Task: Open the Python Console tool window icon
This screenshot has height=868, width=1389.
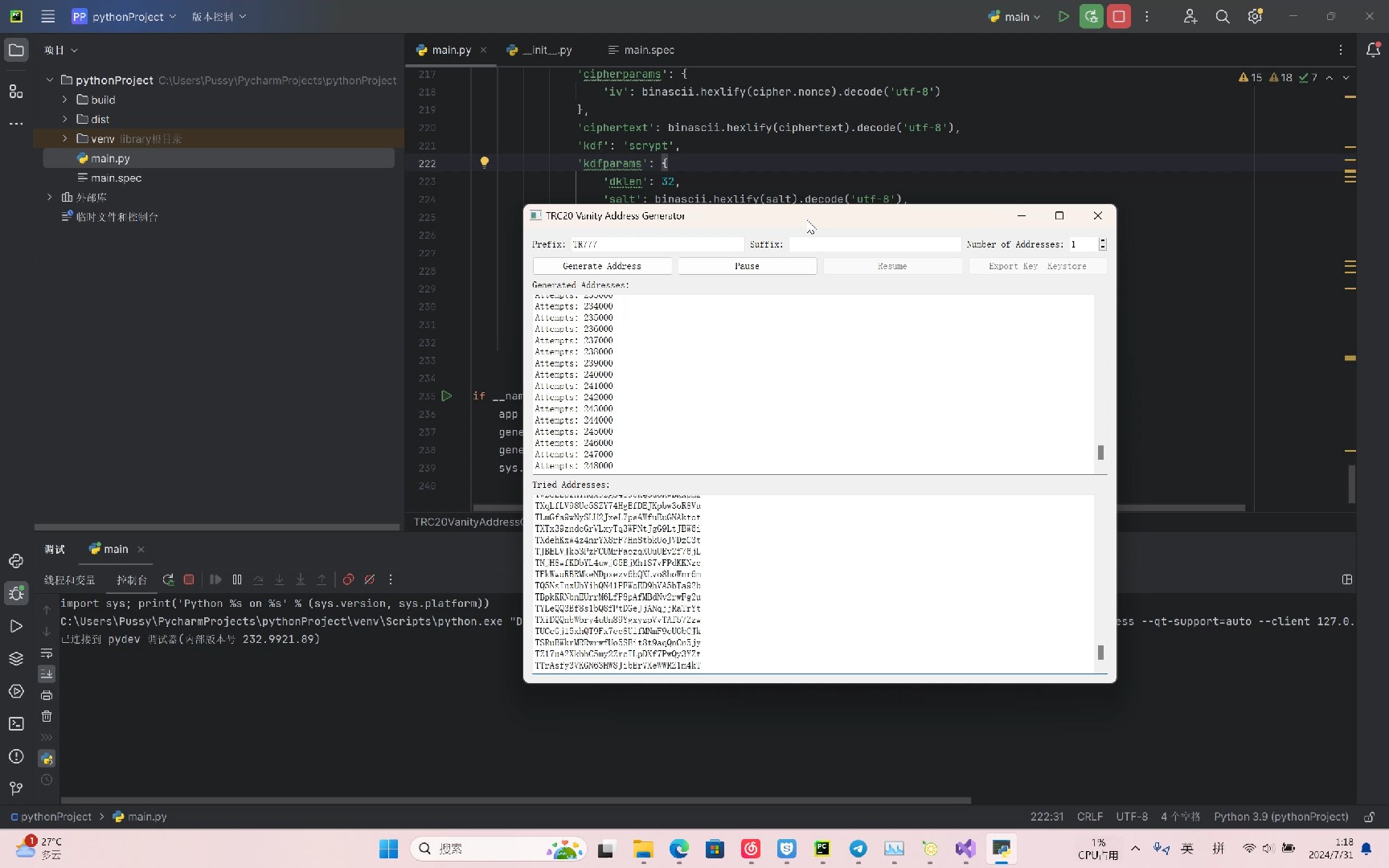Action: point(16,561)
